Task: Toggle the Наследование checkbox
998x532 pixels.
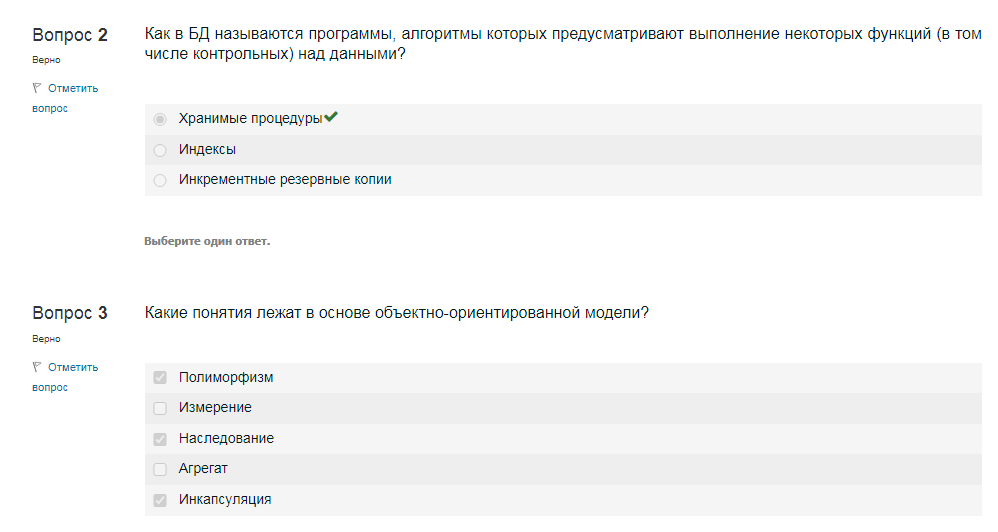Action: point(160,439)
